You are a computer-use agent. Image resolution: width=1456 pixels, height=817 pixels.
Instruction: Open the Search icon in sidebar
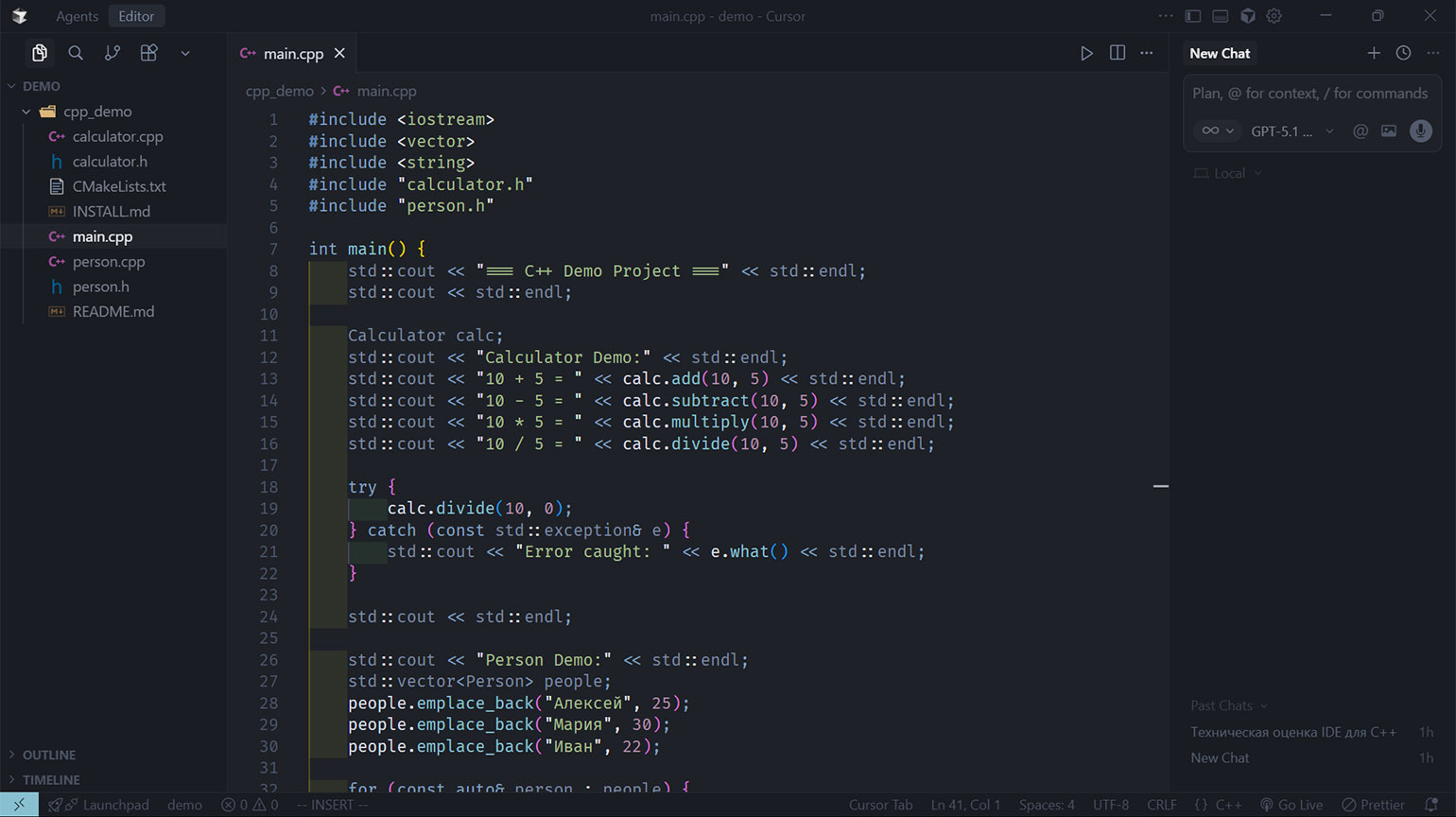tap(76, 53)
